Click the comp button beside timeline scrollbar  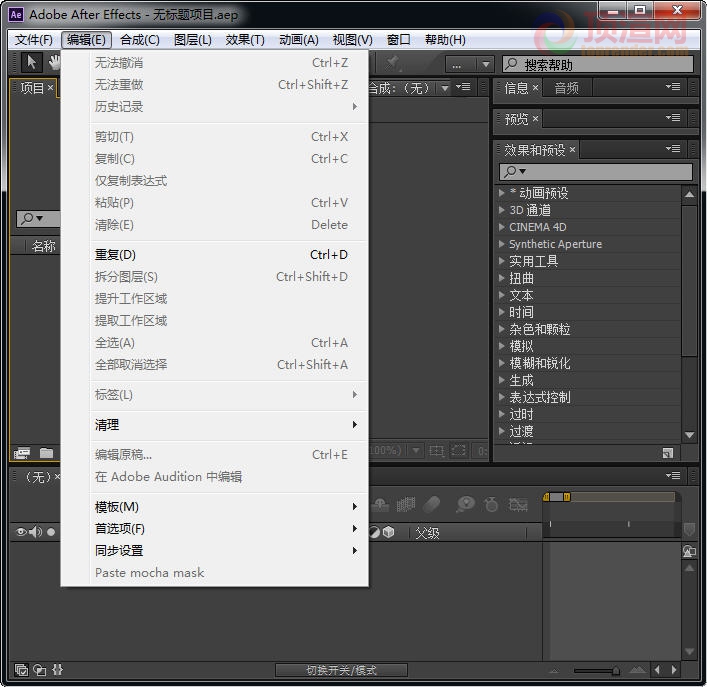[689, 551]
